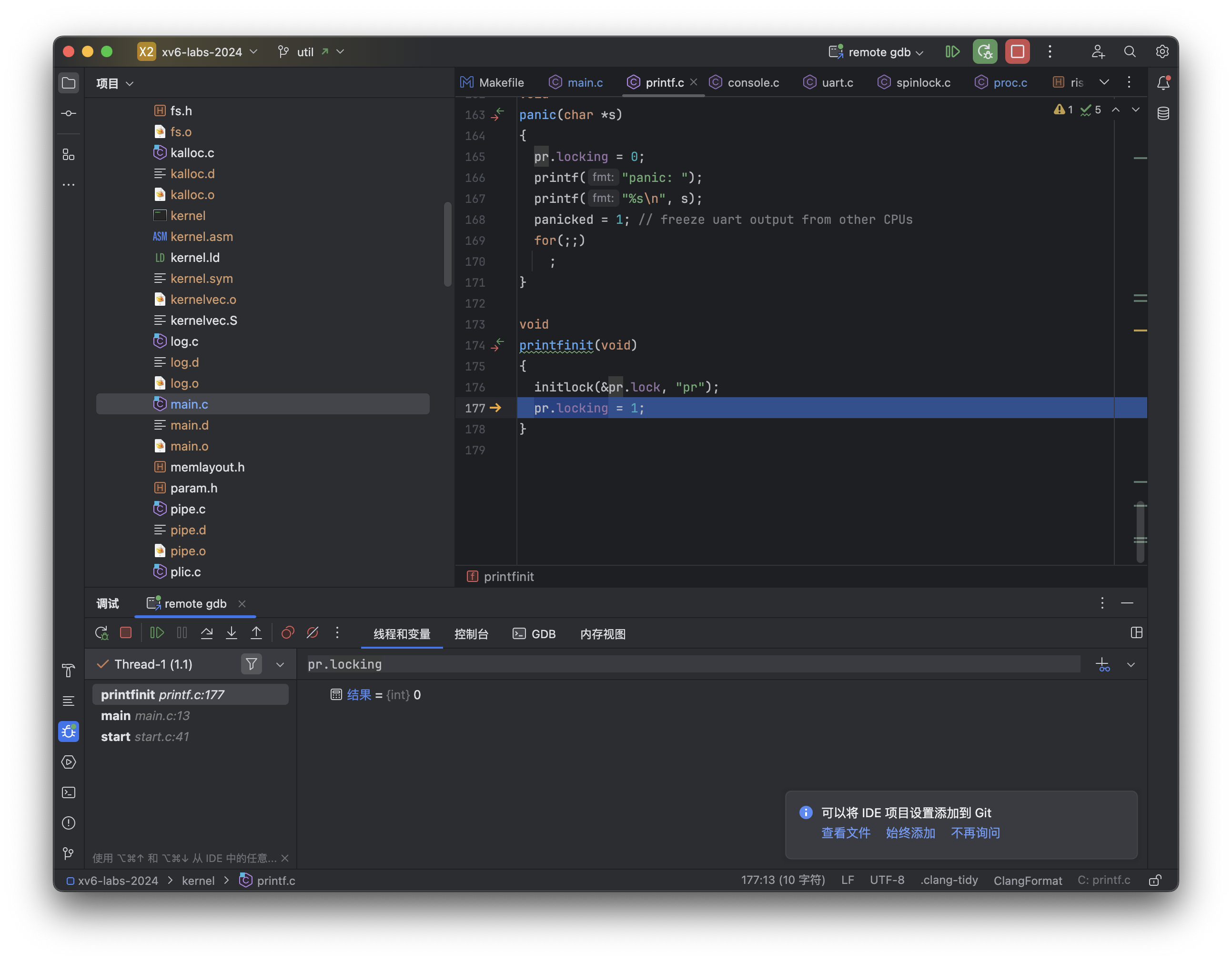Open the Problems tool window icon

point(68,823)
